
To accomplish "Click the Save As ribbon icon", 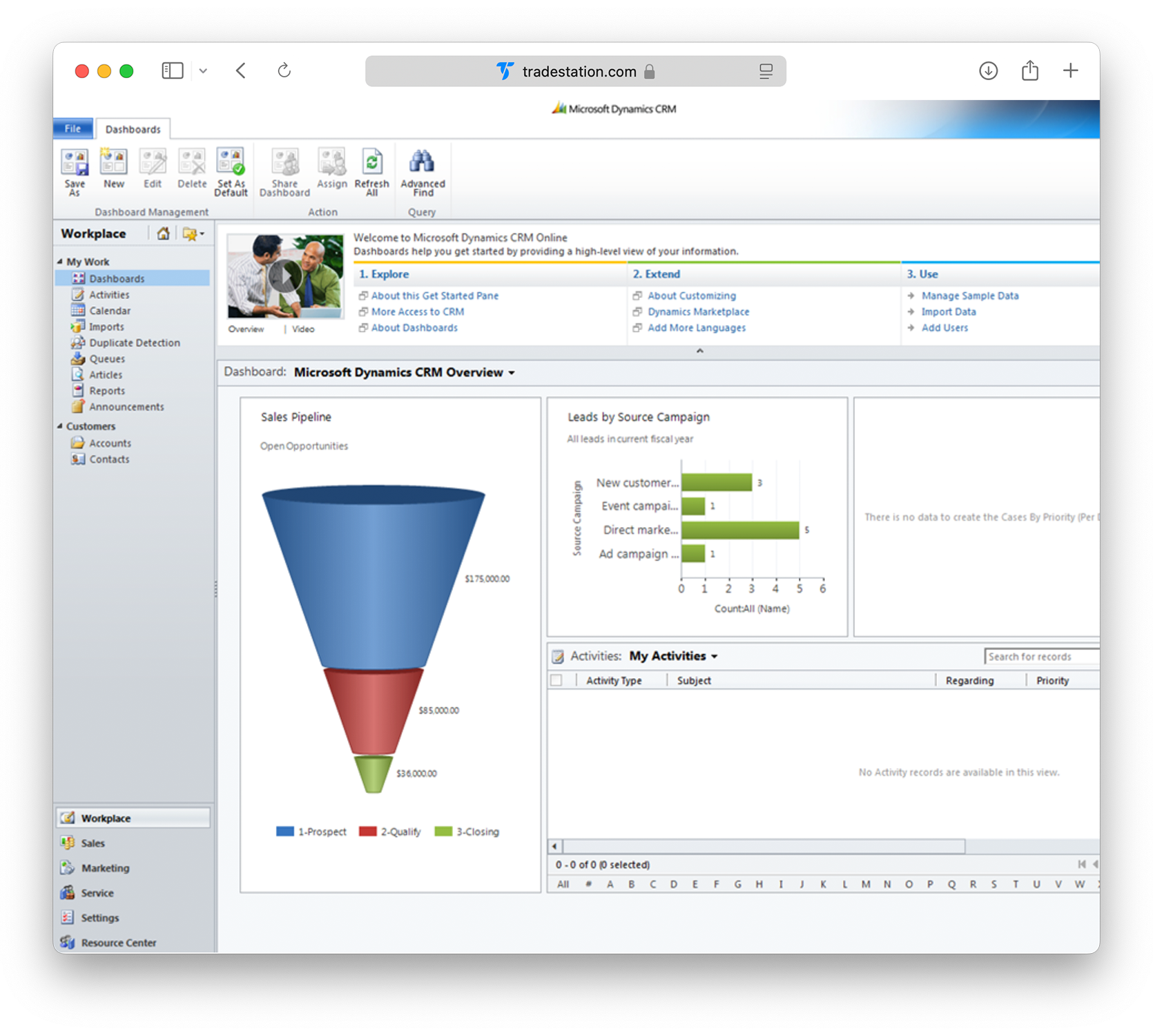I will click(75, 173).
